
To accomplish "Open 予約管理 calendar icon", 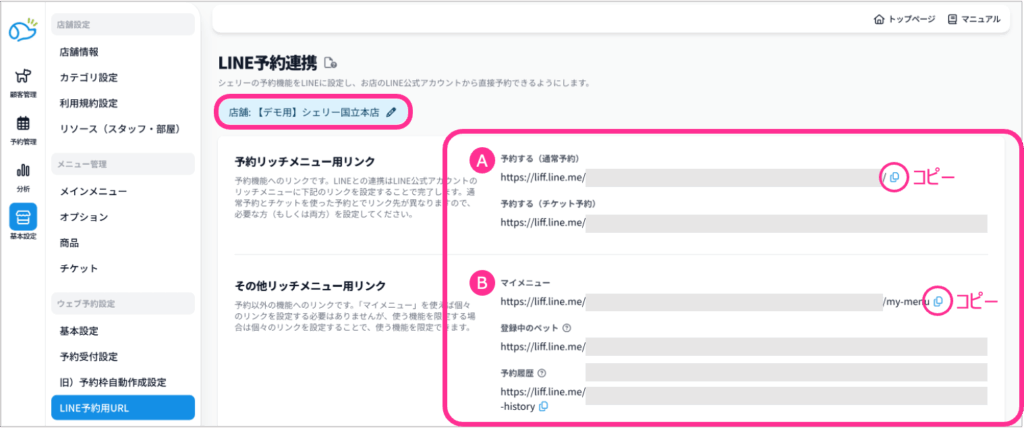I will click(22, 127).
